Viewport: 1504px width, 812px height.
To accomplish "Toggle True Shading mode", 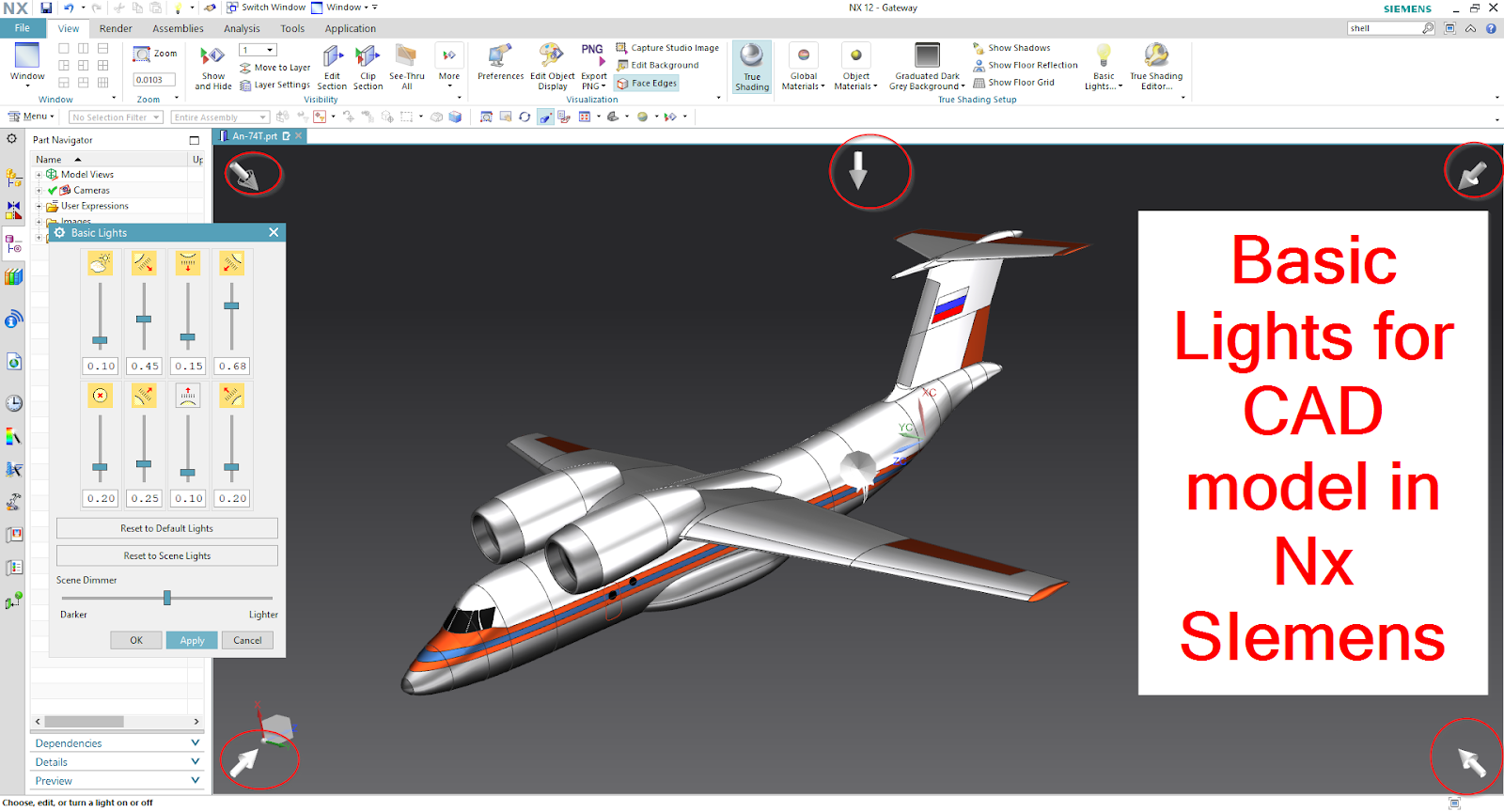I will pyautogui.click(x=752, y=68).
